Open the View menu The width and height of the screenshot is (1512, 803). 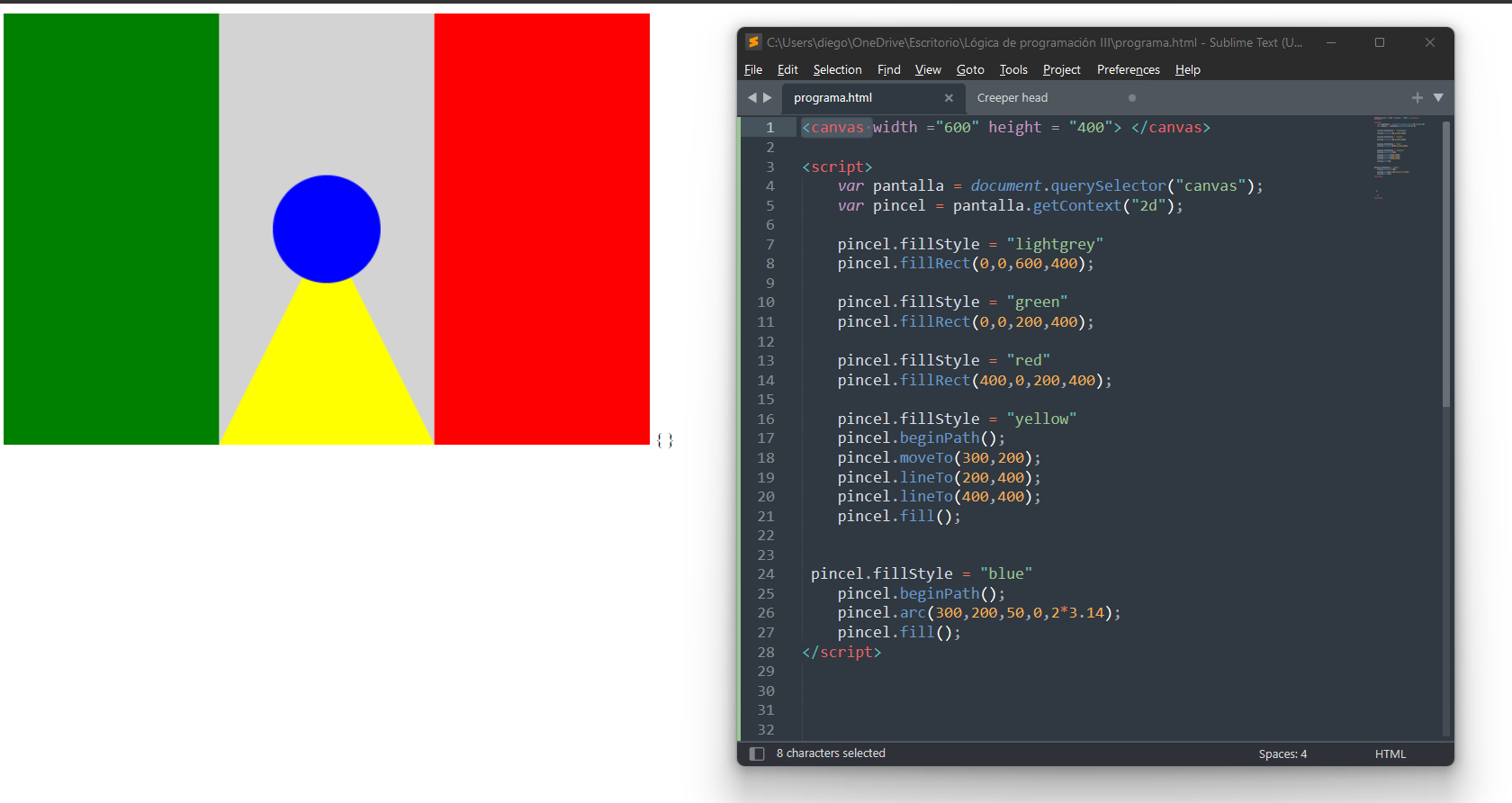(928, 69)
